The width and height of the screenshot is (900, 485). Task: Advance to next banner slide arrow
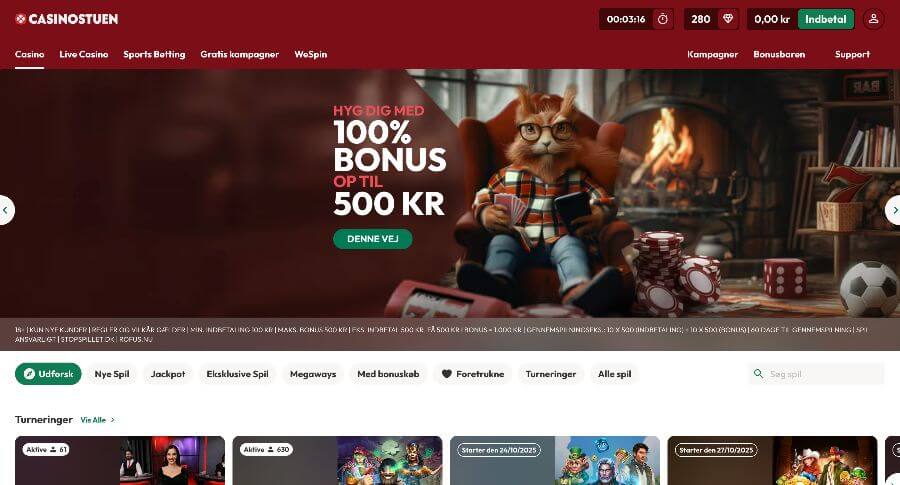pos(894,210)
